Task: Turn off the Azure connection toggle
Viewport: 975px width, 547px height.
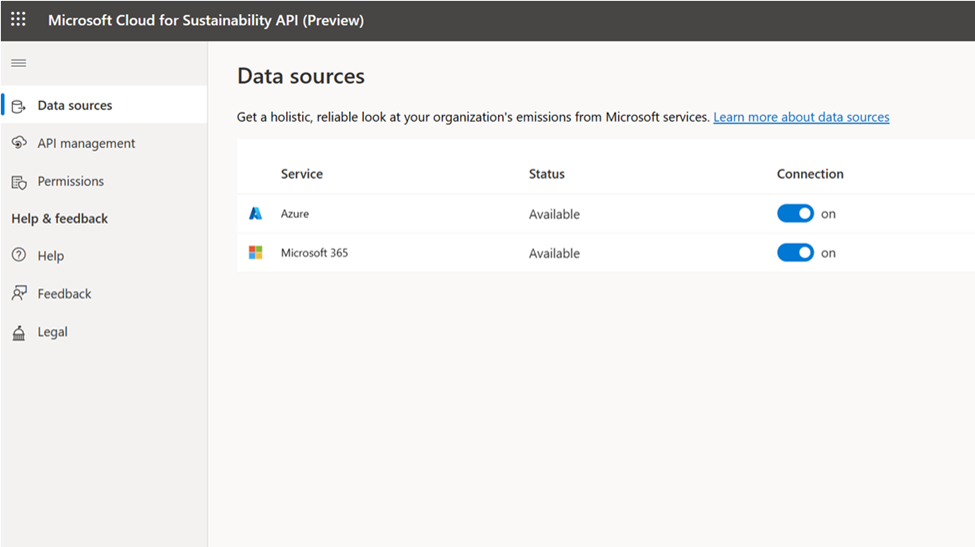Action: pyautogui.click(x=795, y=214)
